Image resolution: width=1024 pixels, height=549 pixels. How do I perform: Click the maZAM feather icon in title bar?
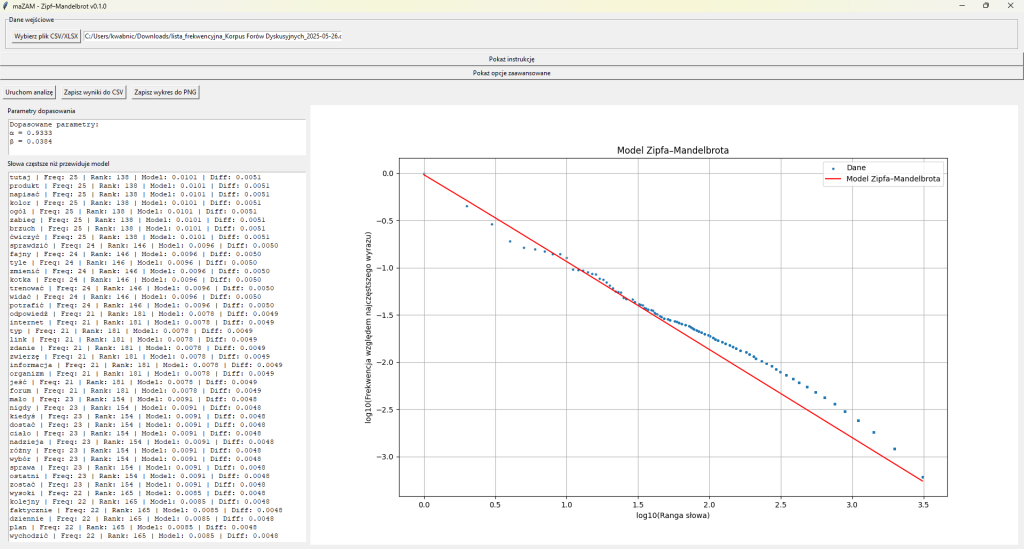coord(5,6)
